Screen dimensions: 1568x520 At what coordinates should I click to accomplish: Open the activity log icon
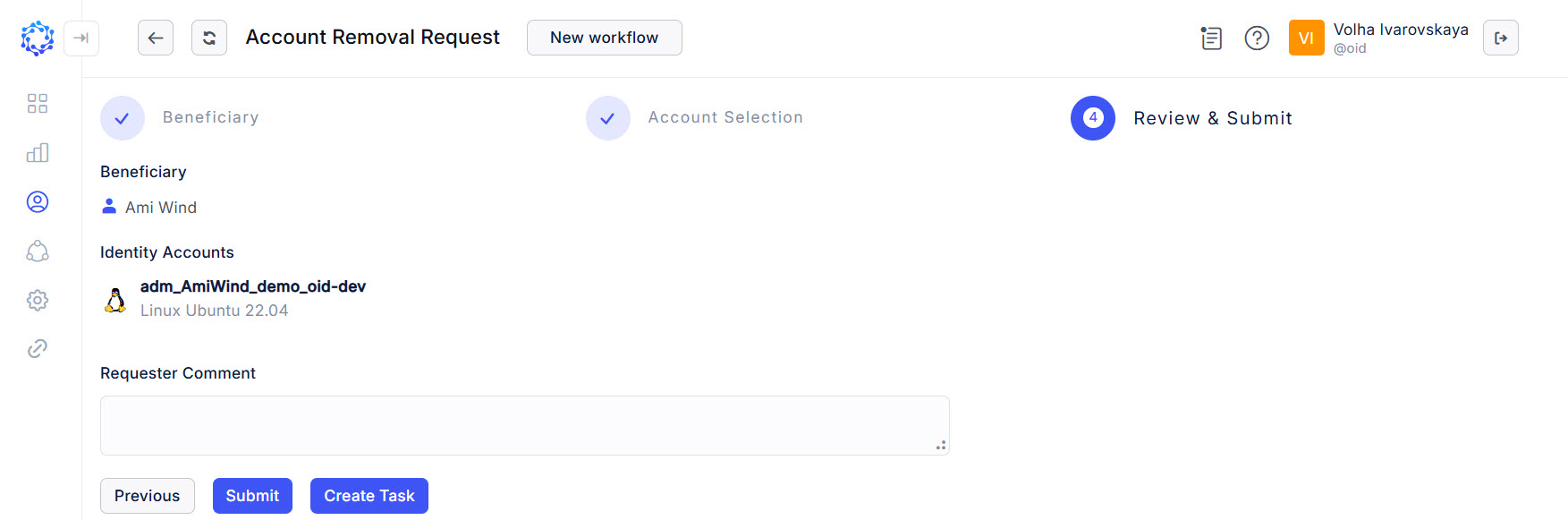click(x=1210, y=38)
